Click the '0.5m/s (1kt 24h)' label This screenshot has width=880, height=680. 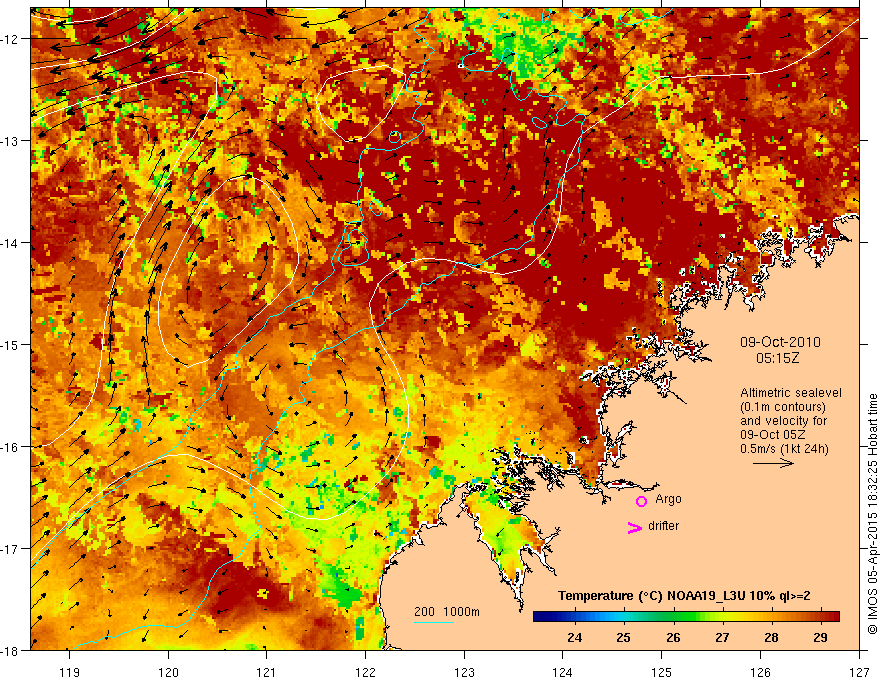point(784,449)
